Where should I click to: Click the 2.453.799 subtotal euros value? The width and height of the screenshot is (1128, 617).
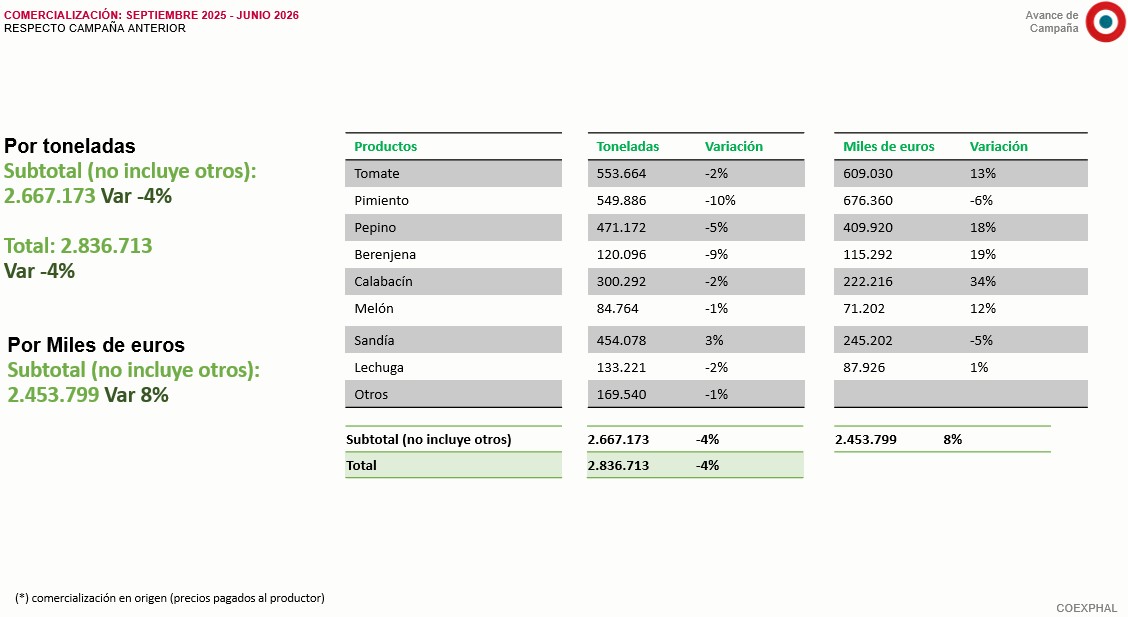tap(865, 439)
